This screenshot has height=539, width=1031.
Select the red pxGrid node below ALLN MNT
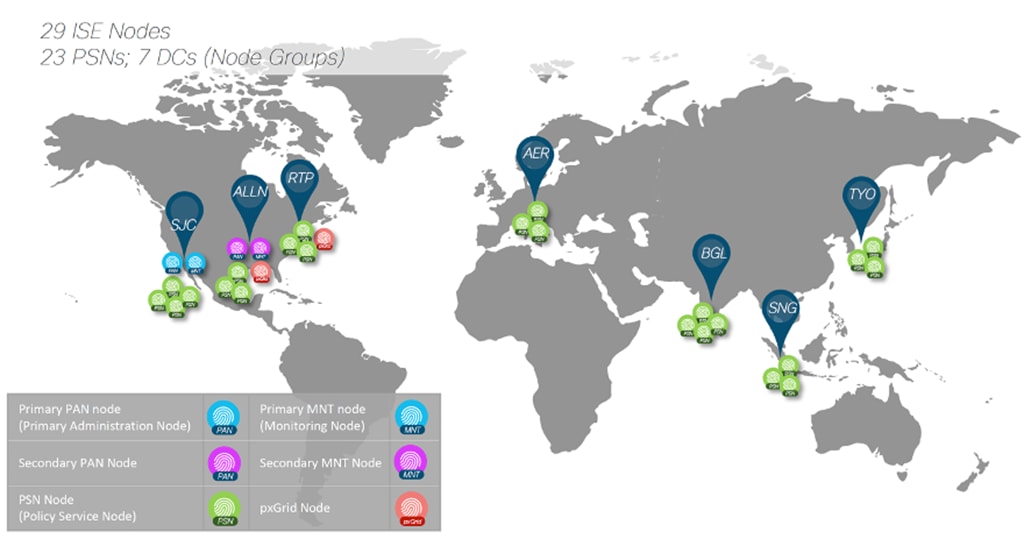(261, 272)
